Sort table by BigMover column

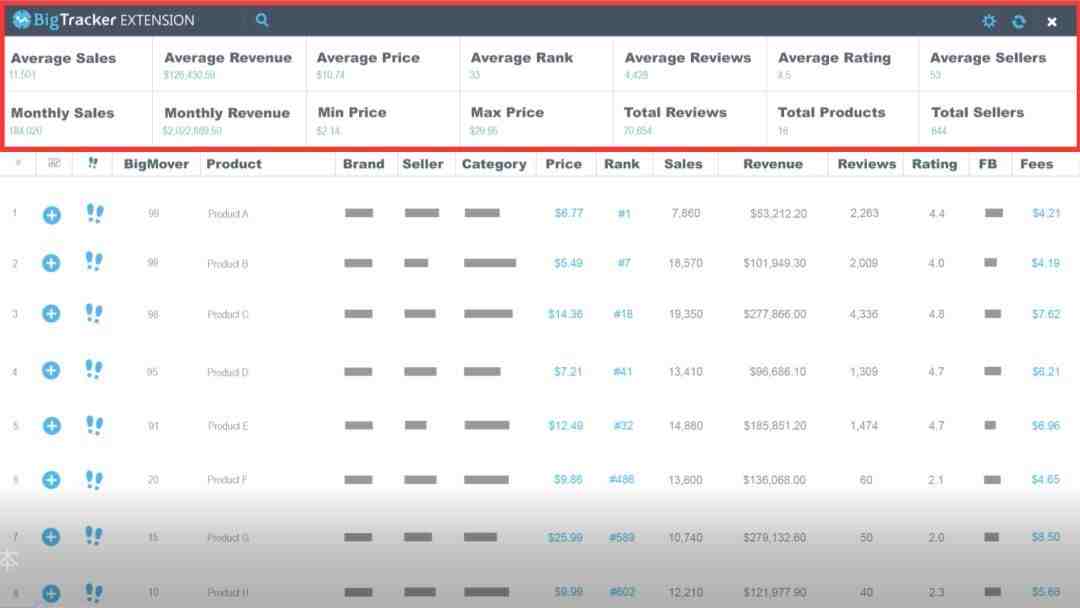(156, 164)
